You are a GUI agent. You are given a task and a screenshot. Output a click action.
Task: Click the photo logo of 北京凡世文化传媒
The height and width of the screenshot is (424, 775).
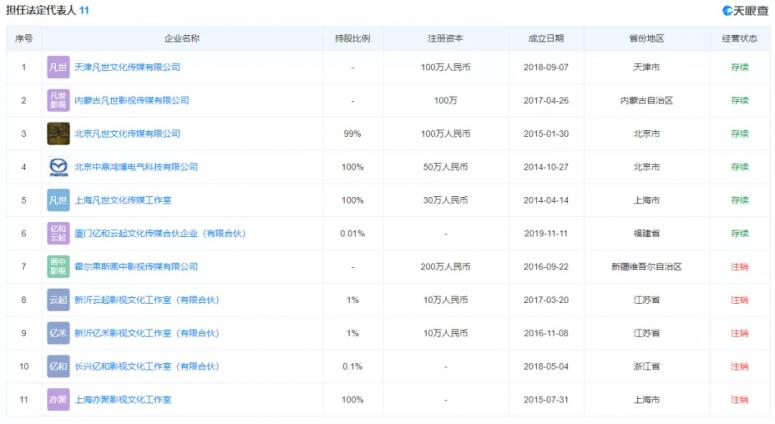click(x=58, y=134)
